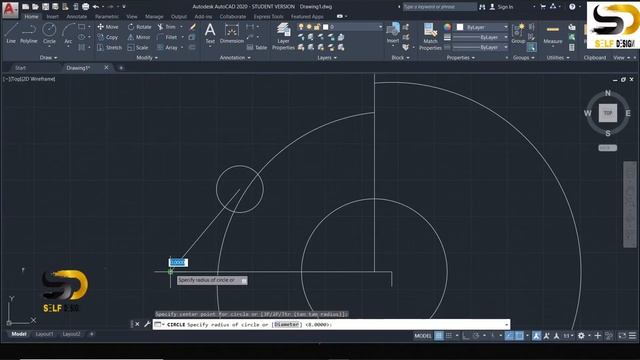
Task: Click Match Properties
Action: [x=430, y=36]
